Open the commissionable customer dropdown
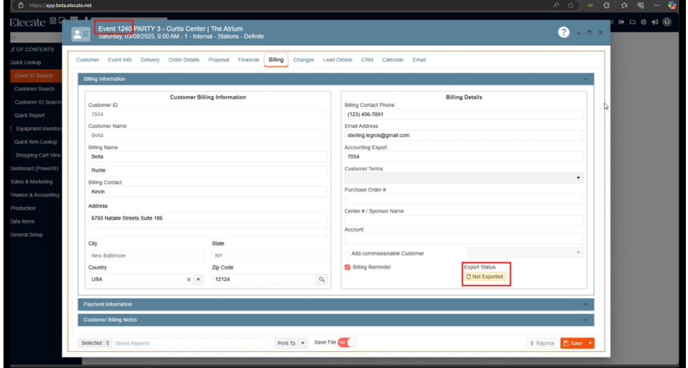Viewport: 688px width, 368px height. tap(526, 253)
